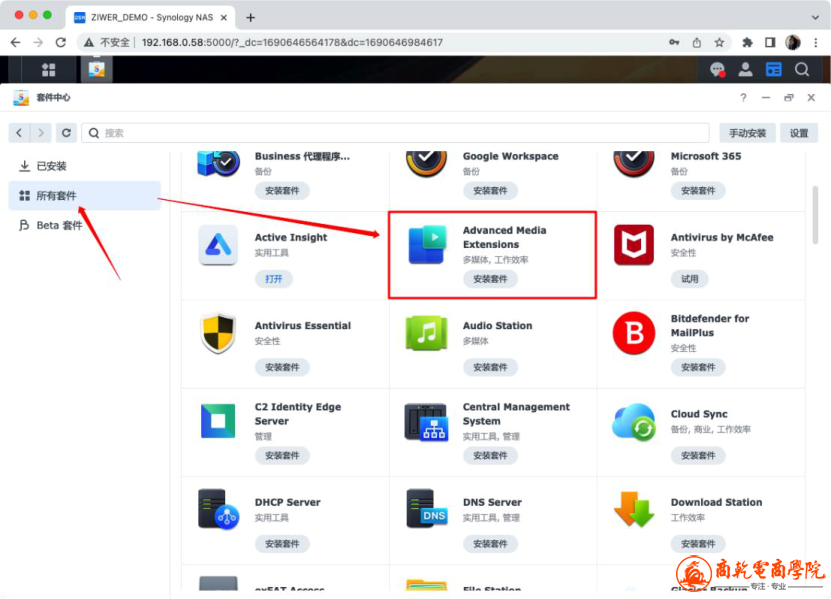
Task: Click the DHCP Server package icon
Action: point(218,509)
